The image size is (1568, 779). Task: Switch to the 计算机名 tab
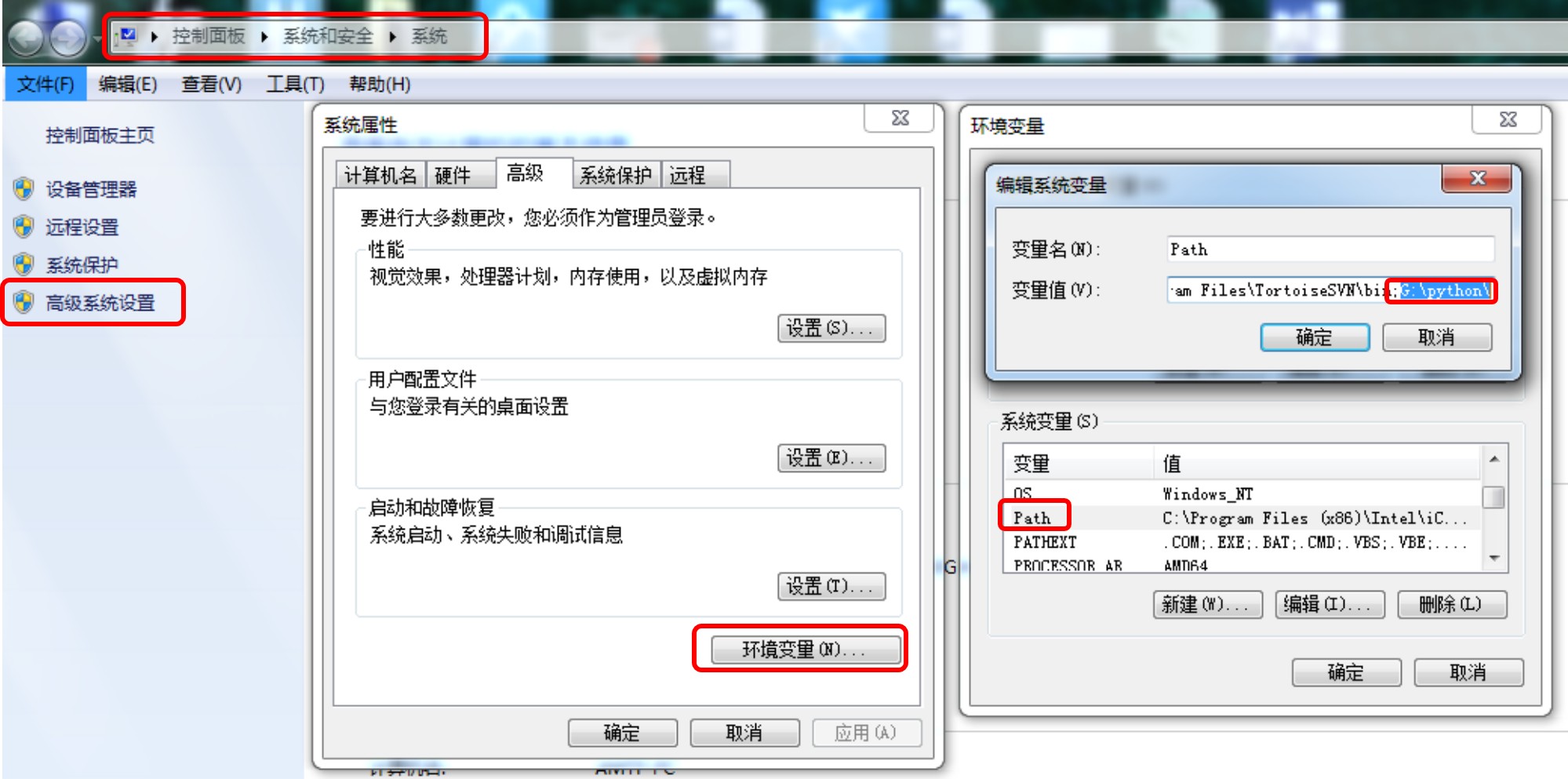tap(380, 175)
